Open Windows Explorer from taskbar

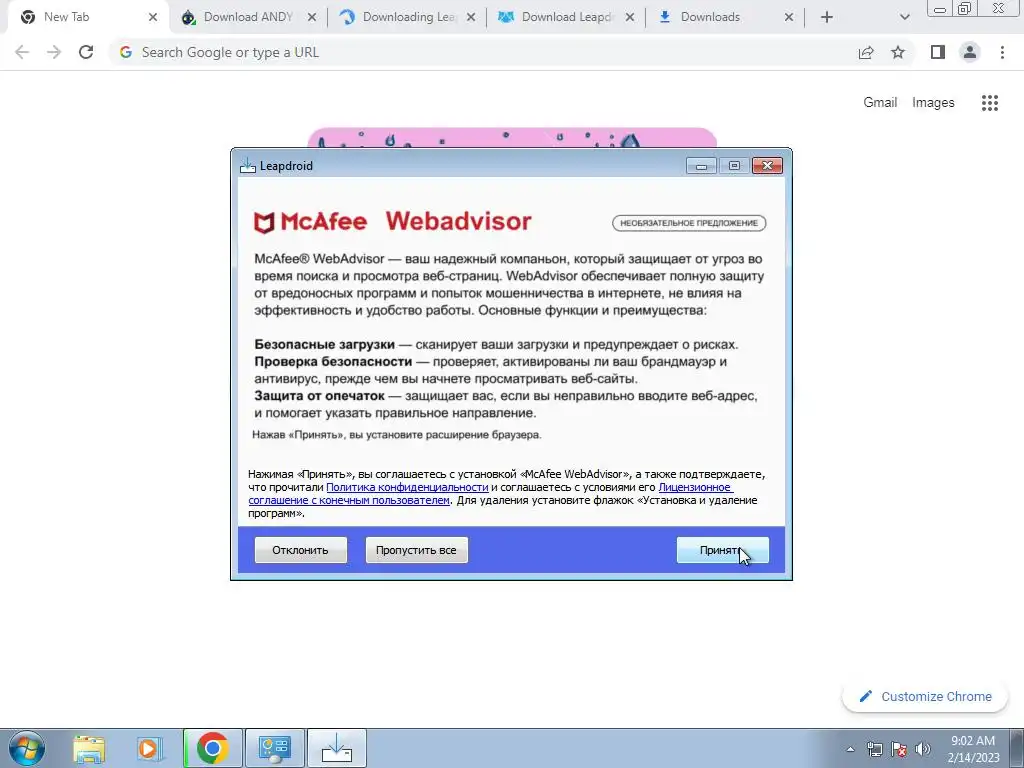pyautogui.click(x=89, y=748)
